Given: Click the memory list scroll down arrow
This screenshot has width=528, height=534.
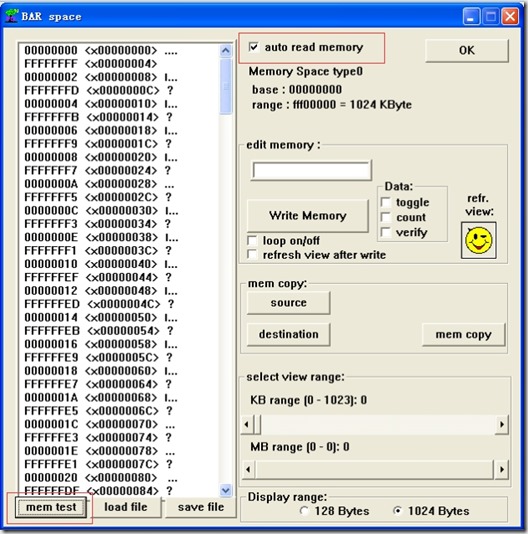Looking at the screenshot, I should (226, 490).
